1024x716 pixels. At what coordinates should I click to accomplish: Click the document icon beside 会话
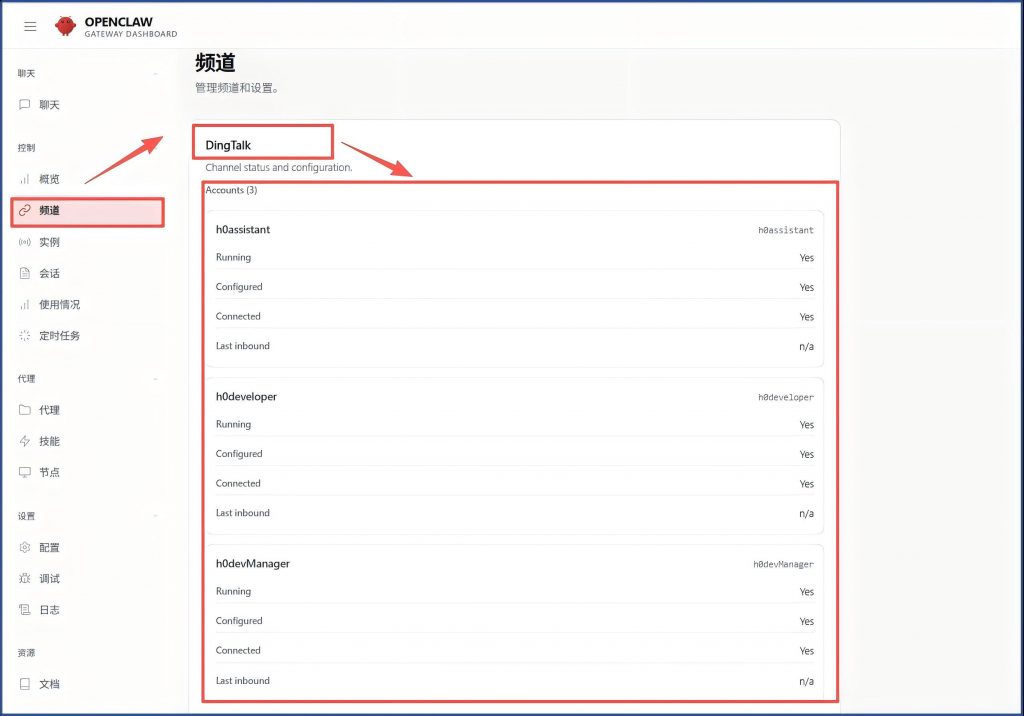coord(25,273)
